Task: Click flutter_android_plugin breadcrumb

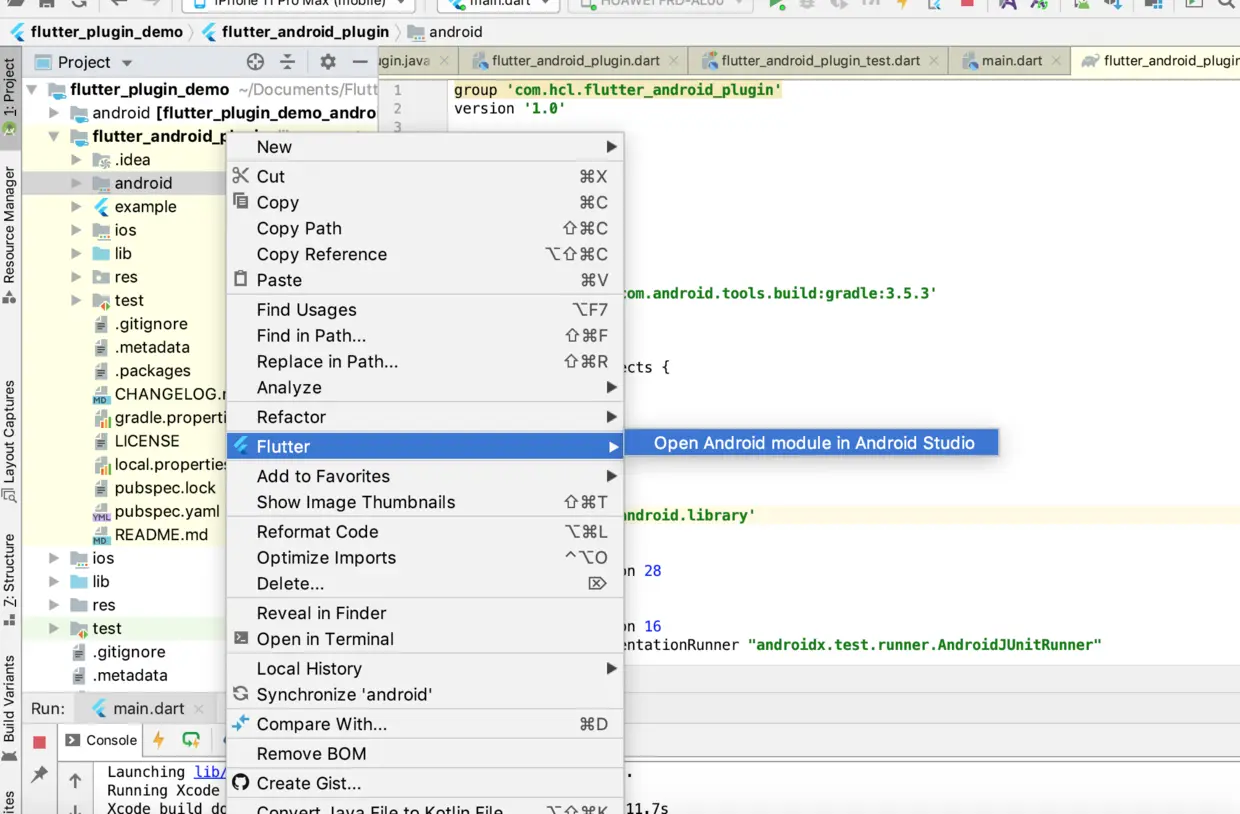Action: point(294,32)
